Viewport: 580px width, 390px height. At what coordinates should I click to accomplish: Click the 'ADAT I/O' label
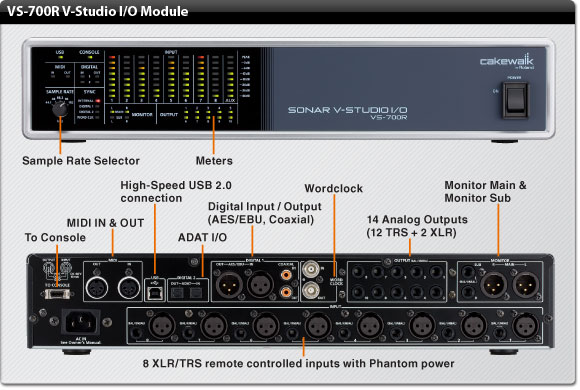pos(202,237)
